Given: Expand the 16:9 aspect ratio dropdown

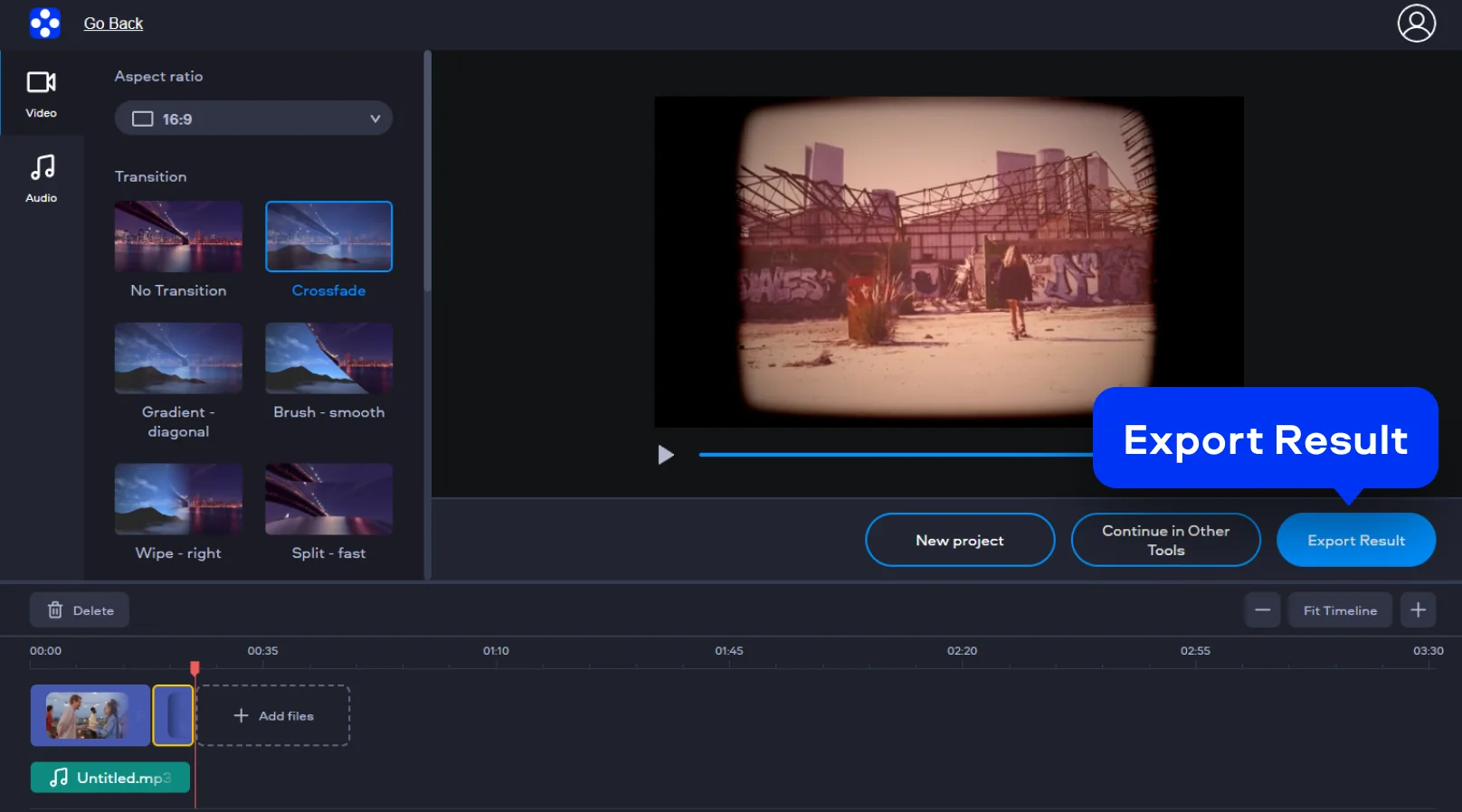Looking at the screenshot, I should pyautogui.click(x=253, y=118).
